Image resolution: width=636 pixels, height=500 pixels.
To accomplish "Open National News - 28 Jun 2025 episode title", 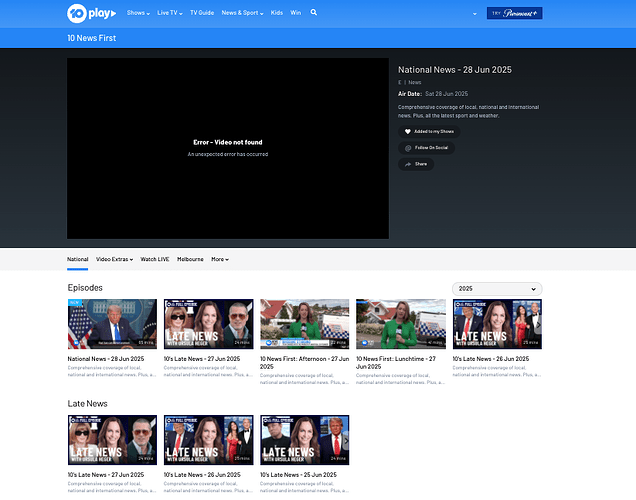I will [106, 359].
